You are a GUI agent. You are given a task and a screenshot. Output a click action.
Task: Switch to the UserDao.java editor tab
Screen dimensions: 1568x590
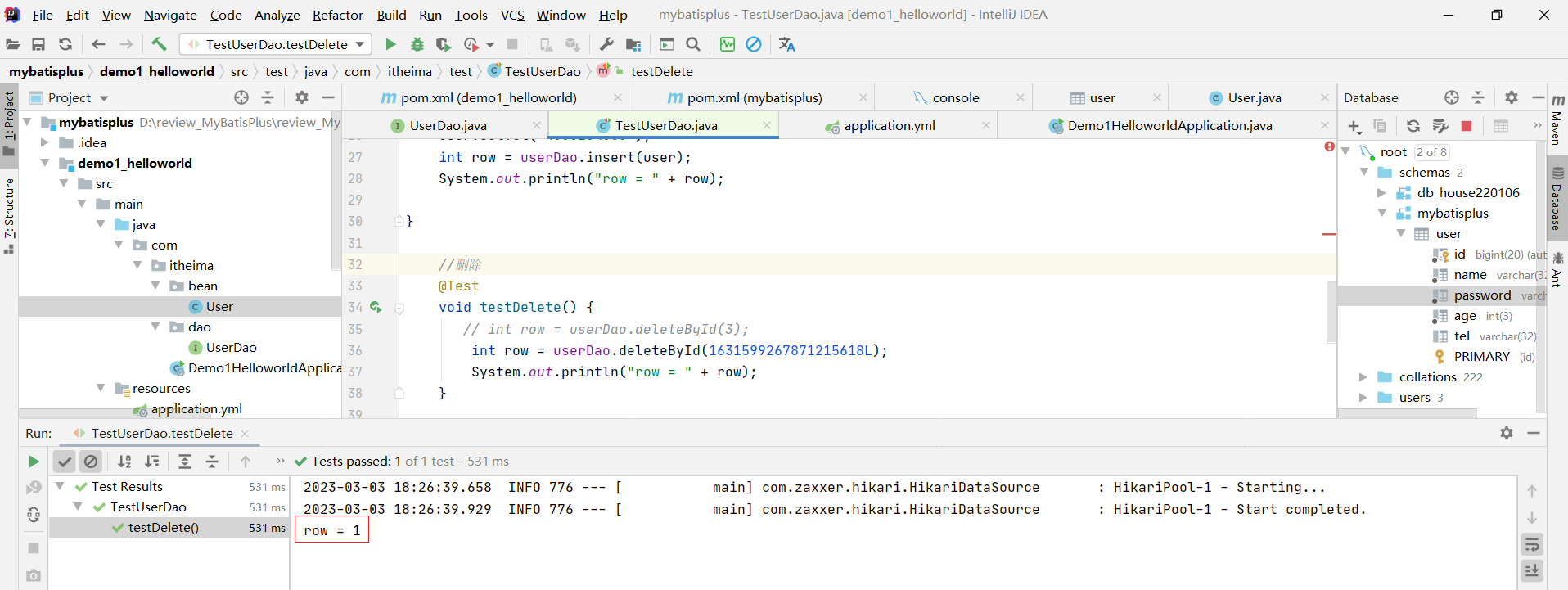(x=448, y=125)
